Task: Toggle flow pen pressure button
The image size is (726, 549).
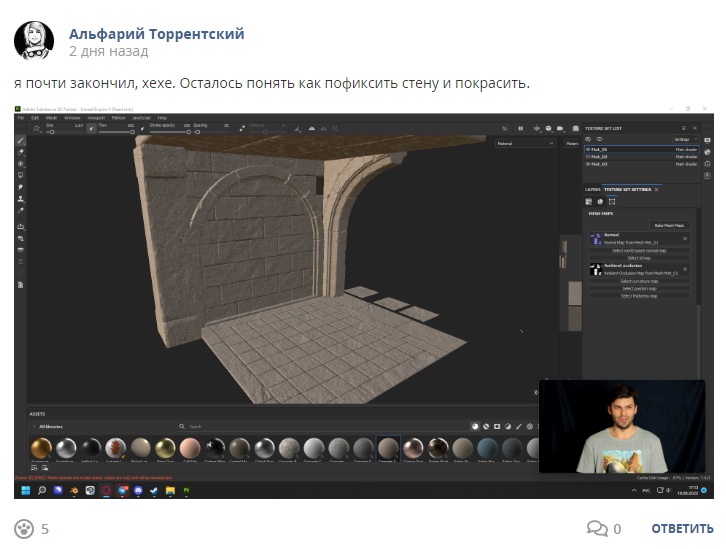Action: click(143, 128)
